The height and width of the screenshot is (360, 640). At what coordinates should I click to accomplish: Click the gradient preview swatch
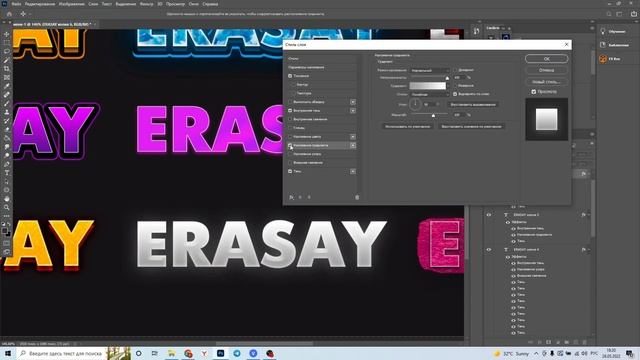427,86
